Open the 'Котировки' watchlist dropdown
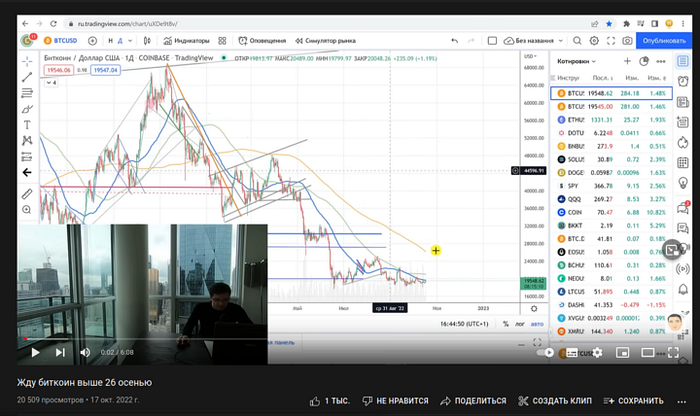The width and height of the screenshot is (700, 416). click(x=576, y=61)
